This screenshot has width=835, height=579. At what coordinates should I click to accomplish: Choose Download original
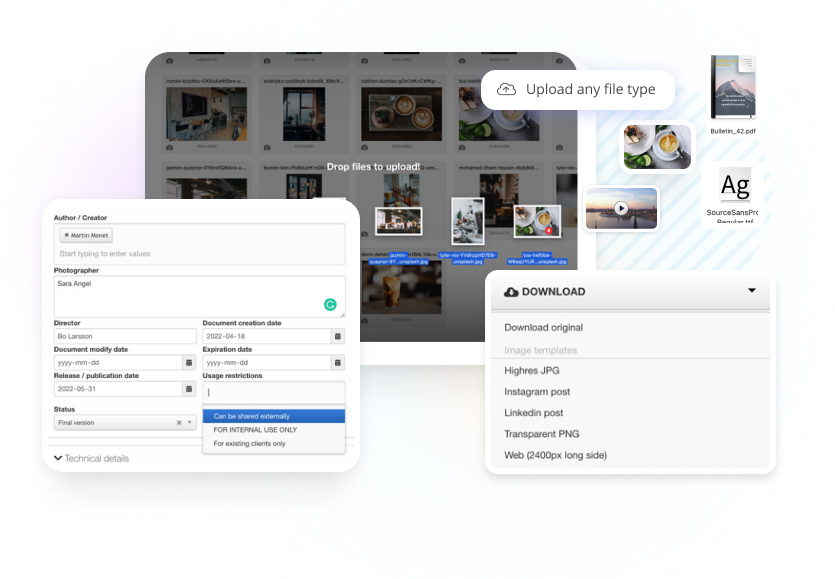[x=544, y=328]
